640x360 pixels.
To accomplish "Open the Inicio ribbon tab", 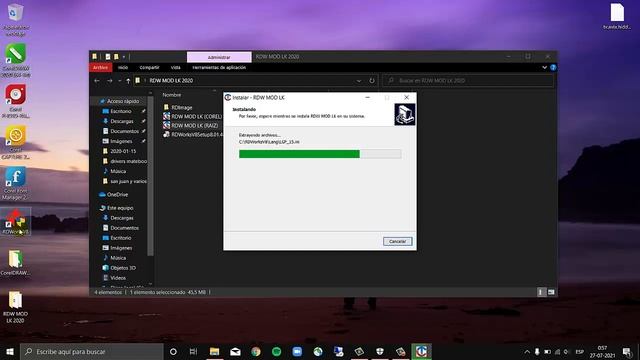I will (x=123, y=67).
